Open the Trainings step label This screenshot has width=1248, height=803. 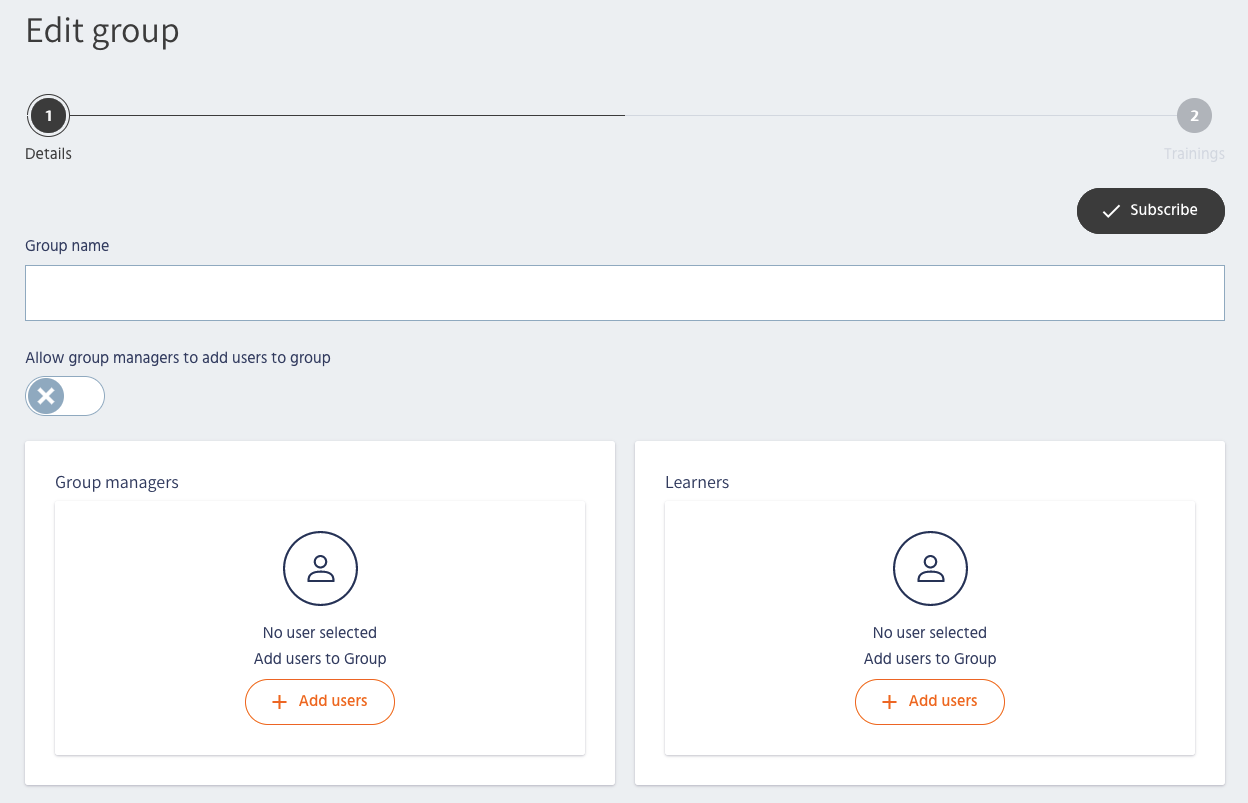(1194, 154)
